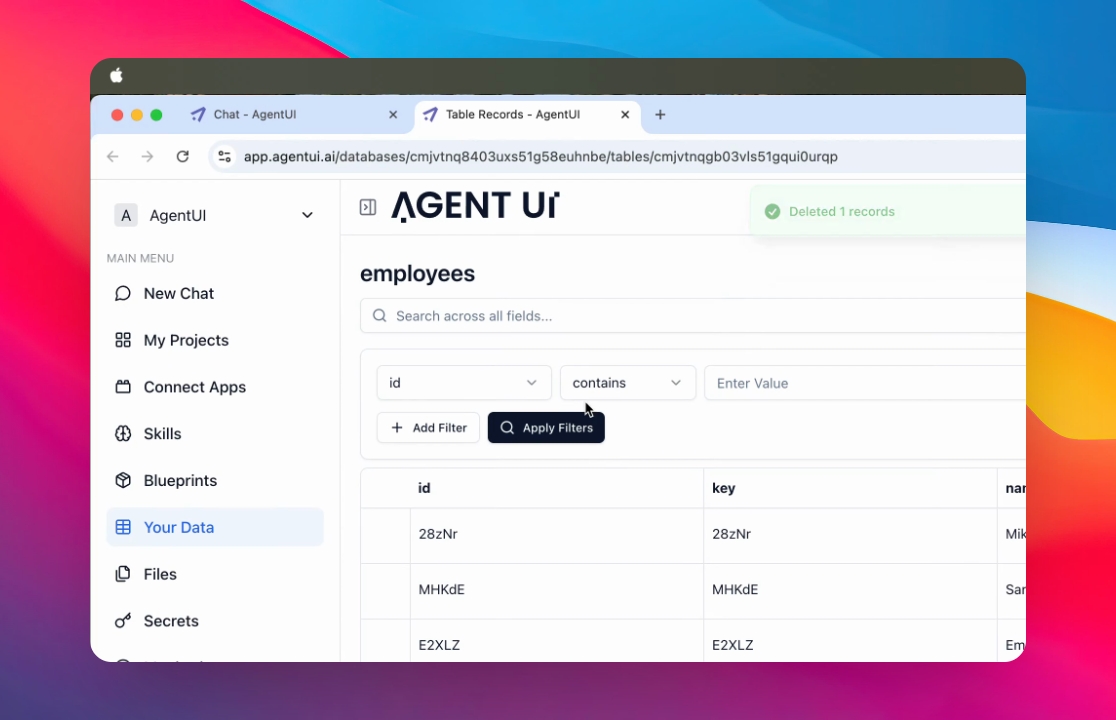Open a new browser tab

[660, 115]
